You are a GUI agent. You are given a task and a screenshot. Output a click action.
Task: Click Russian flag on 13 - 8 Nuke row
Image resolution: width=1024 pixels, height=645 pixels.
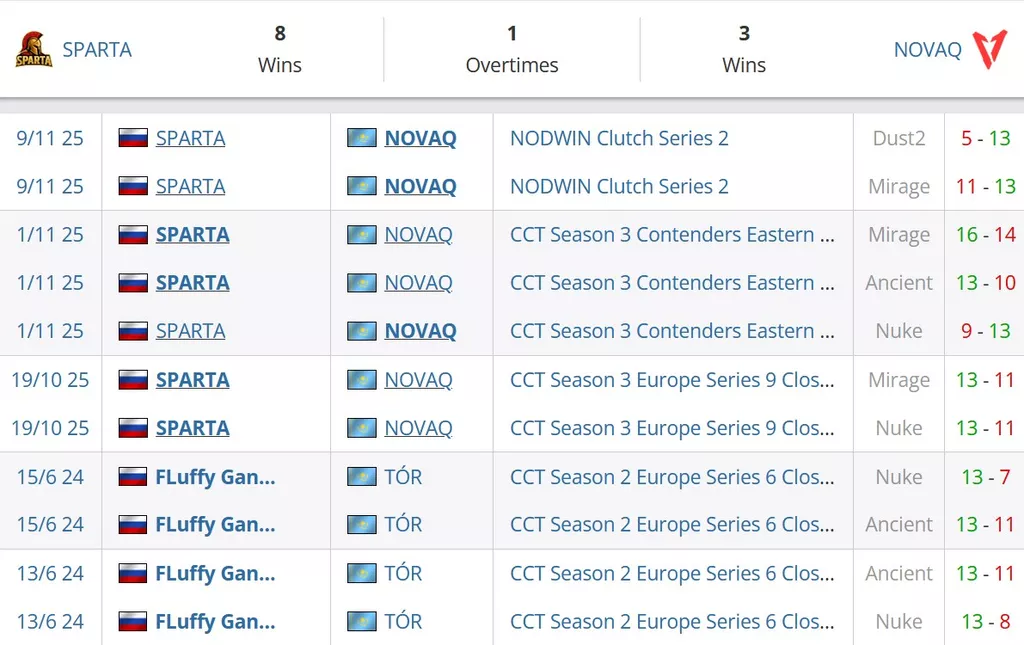(x=133, y=622)
